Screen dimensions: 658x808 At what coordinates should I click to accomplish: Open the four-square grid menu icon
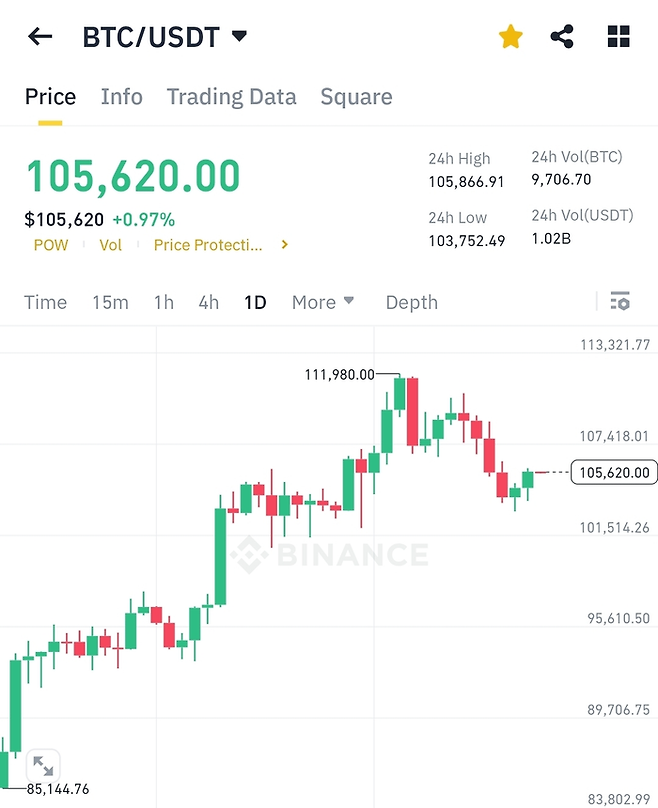pos(619,38)
